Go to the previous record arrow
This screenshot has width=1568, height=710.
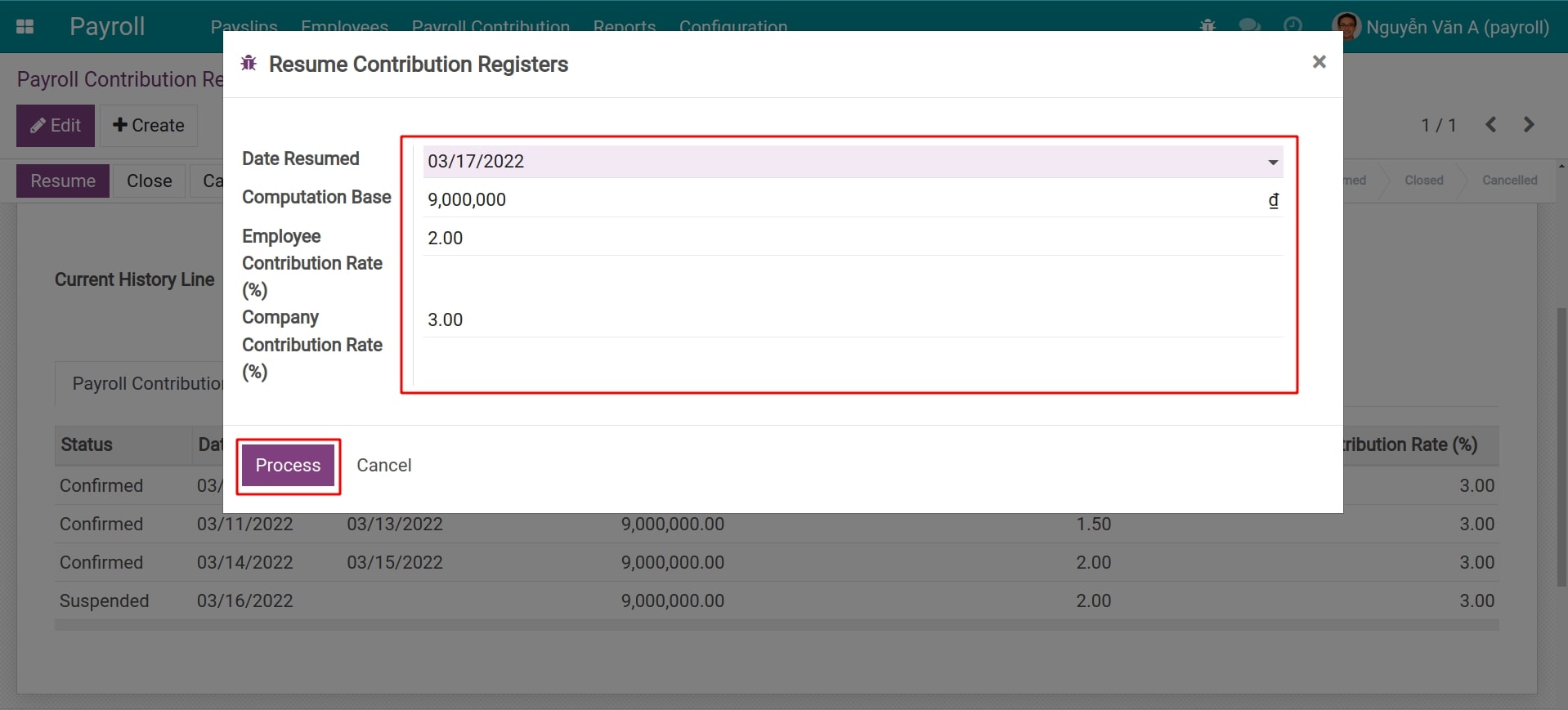point(1491,125)
